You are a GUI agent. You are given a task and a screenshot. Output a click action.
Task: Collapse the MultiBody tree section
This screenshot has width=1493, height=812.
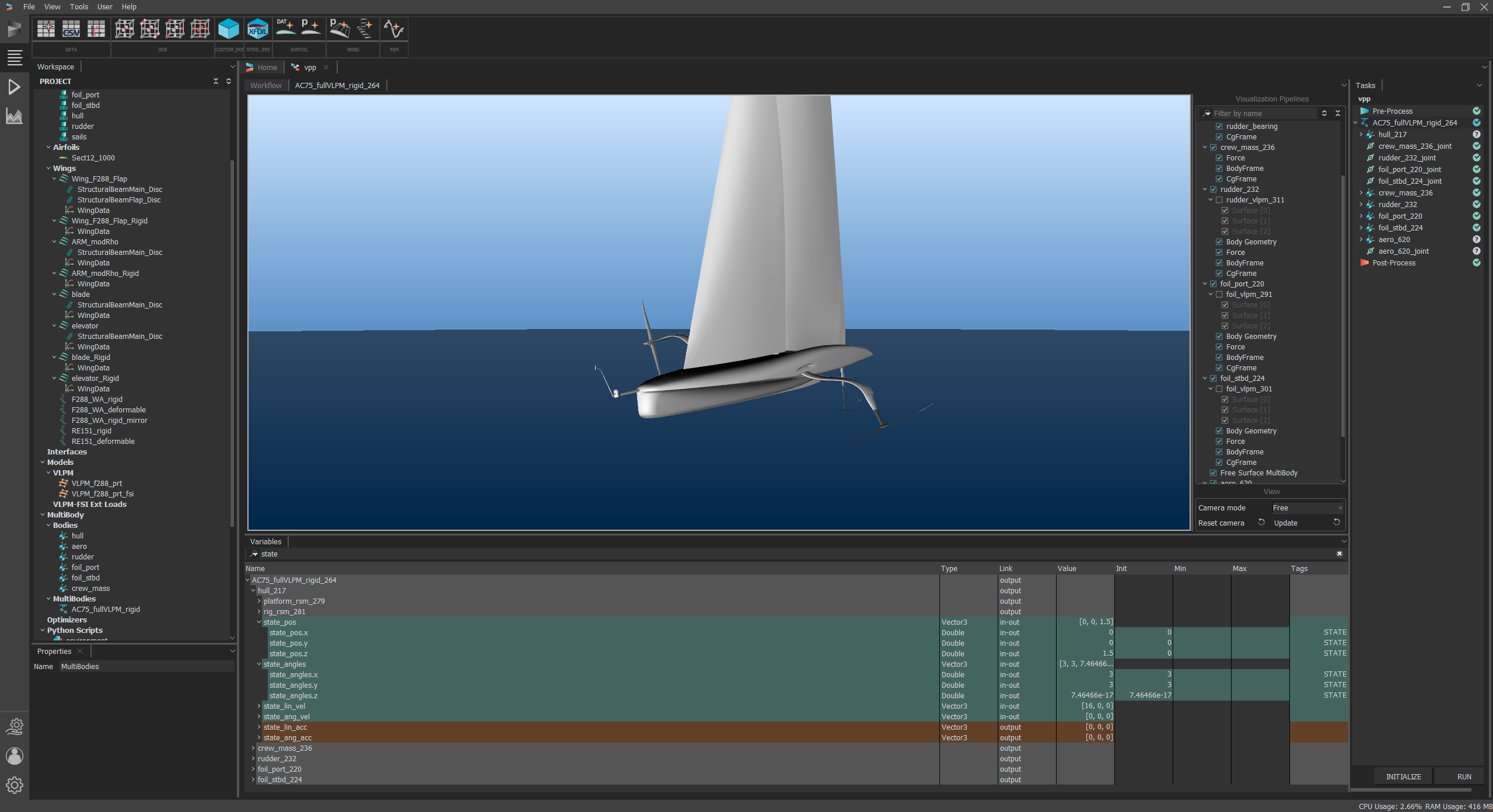pos(43,514)
